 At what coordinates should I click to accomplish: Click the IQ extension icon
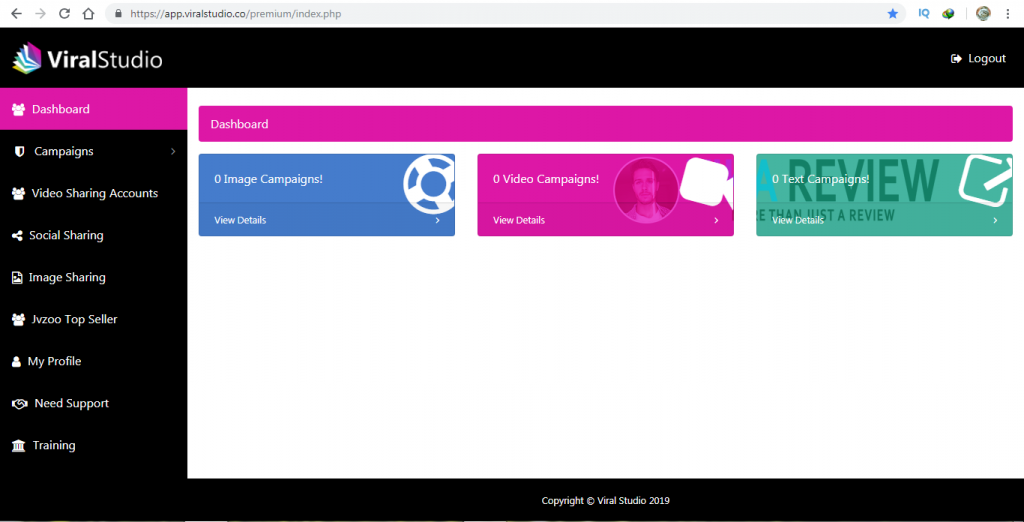click(x=924, y=14)
